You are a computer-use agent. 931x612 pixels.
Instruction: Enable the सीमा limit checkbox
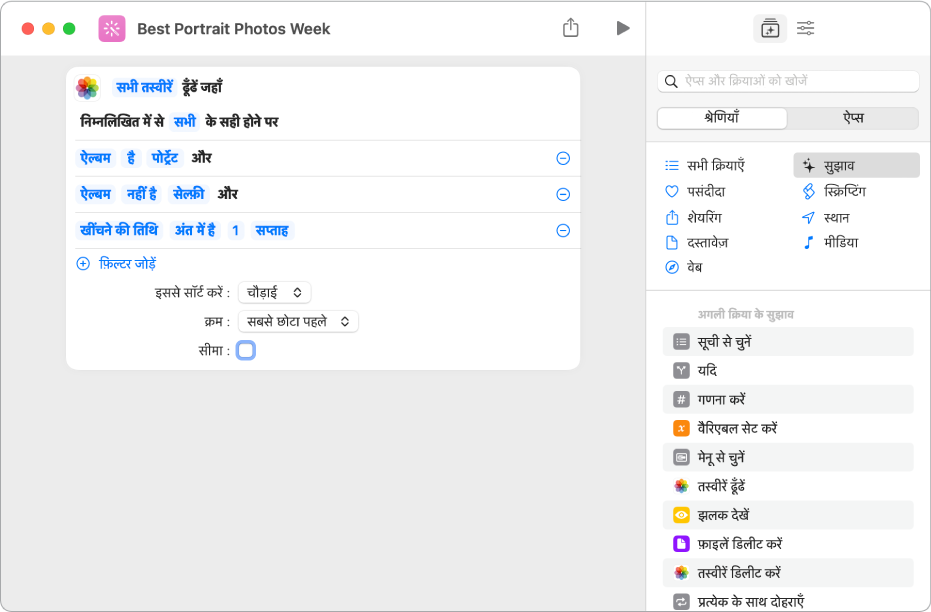(x=246, y=350)
